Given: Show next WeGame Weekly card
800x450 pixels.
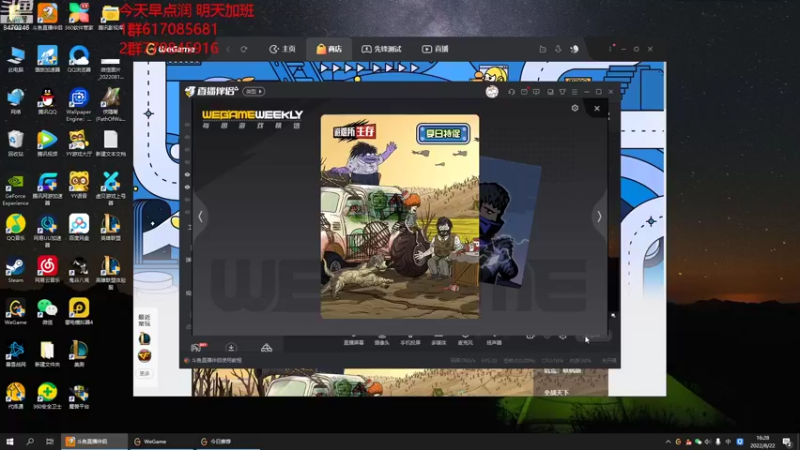Looking at the screenshot, I should (x=599, y=216).
